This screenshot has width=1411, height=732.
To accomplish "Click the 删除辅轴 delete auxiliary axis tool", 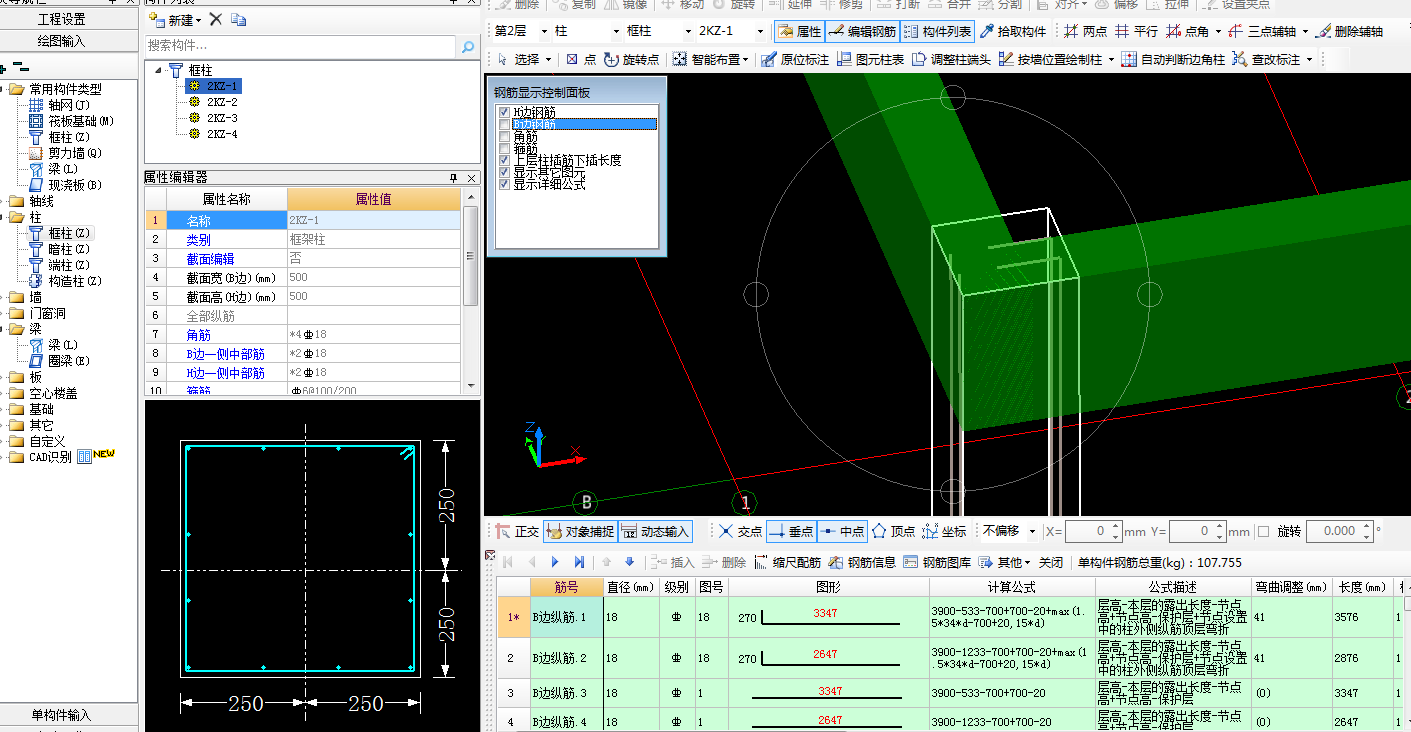I will (x=1350, y=32).
